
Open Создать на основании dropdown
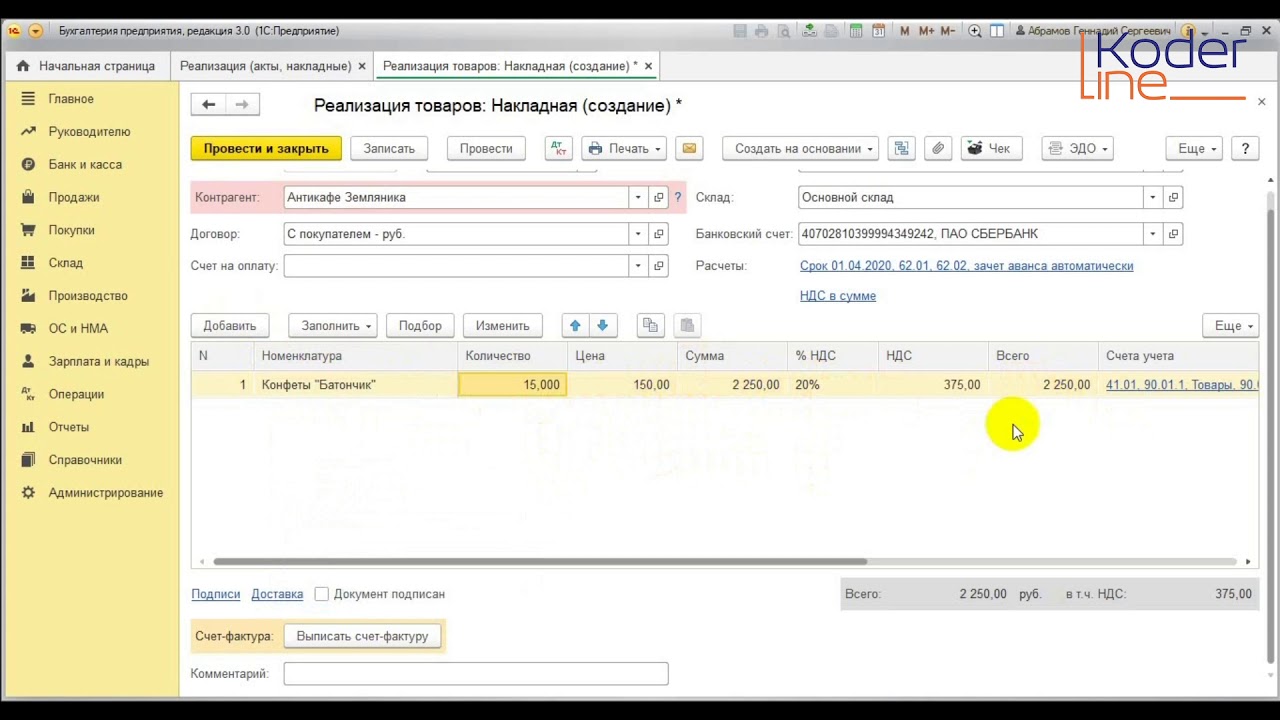tap(801, 148)
